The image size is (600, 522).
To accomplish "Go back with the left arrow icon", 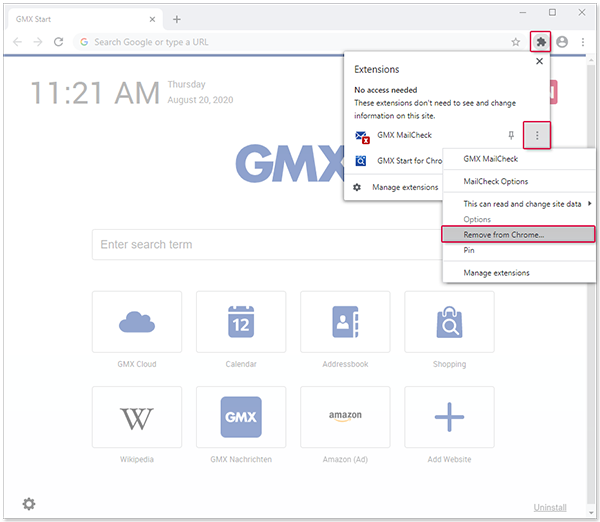I will [17, 42].
